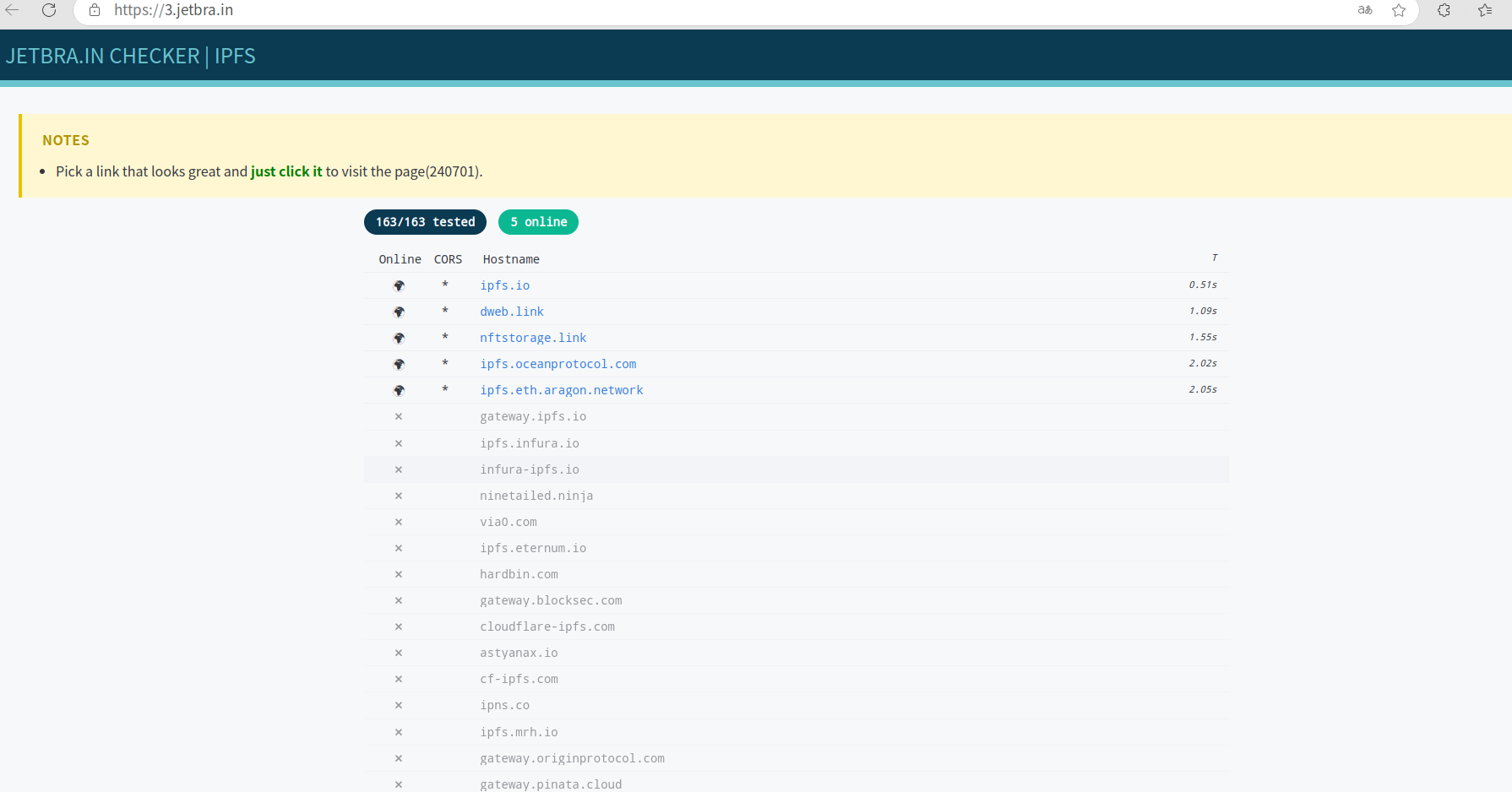This screenshot has height=792, width=1512.
Task: Open the translate/read aloud icon
Action: [x=1365, y=10]
